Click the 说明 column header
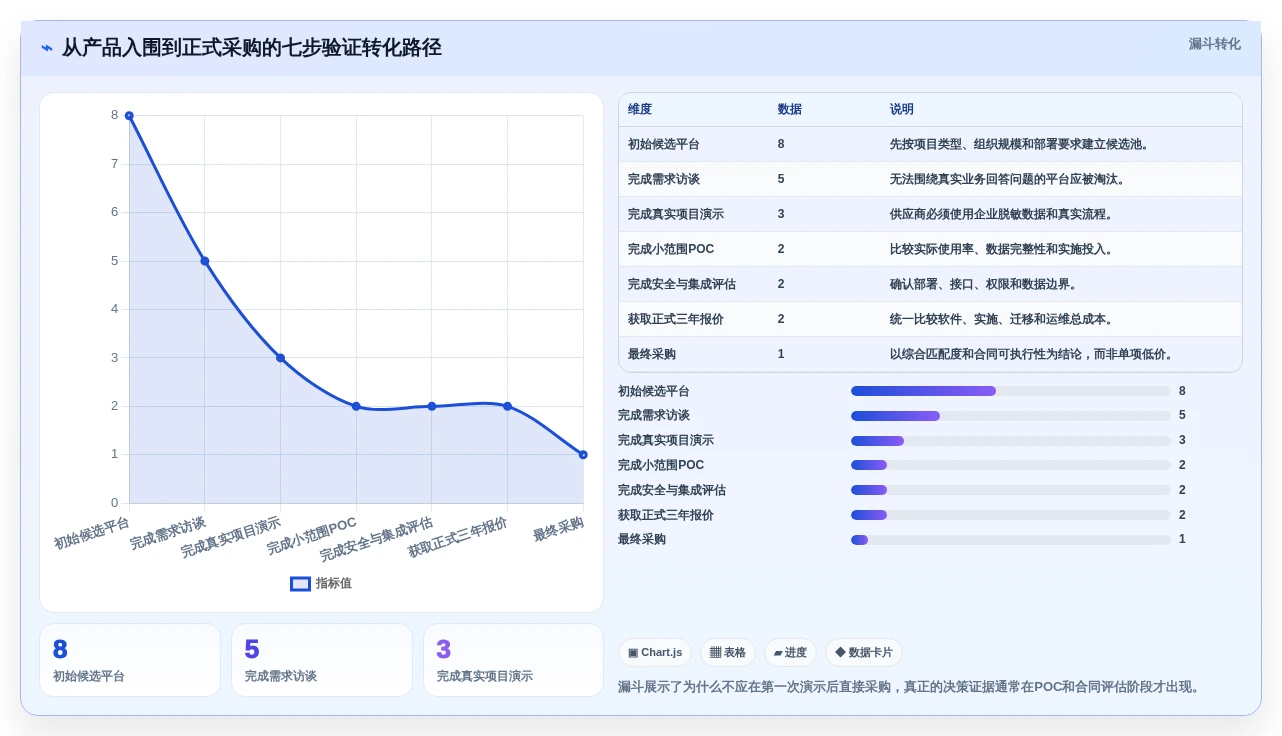Screen dimensions: 1282x736 coord(902,110)
